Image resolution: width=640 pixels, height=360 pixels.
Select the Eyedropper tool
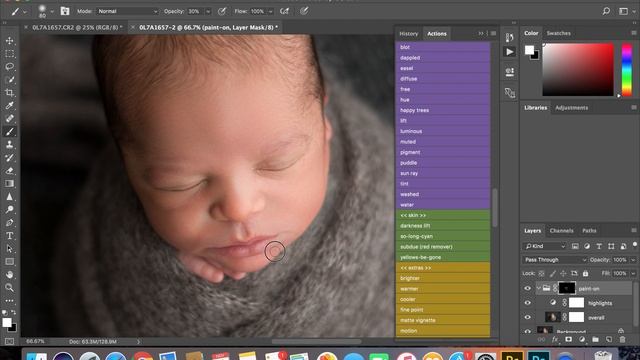click(x=10, y=106)
